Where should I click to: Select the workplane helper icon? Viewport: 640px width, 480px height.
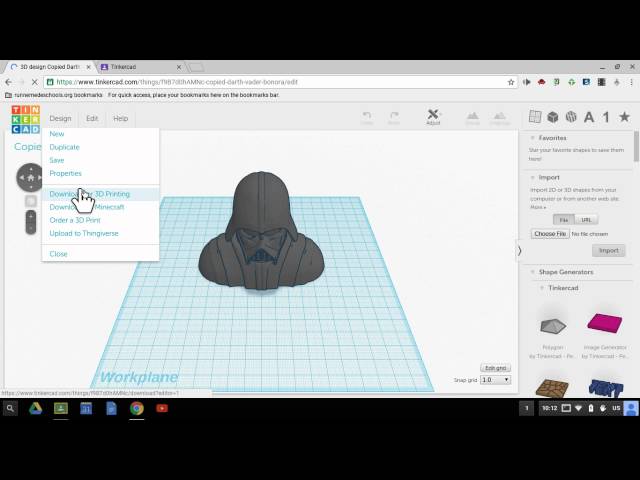click(535, 117)
